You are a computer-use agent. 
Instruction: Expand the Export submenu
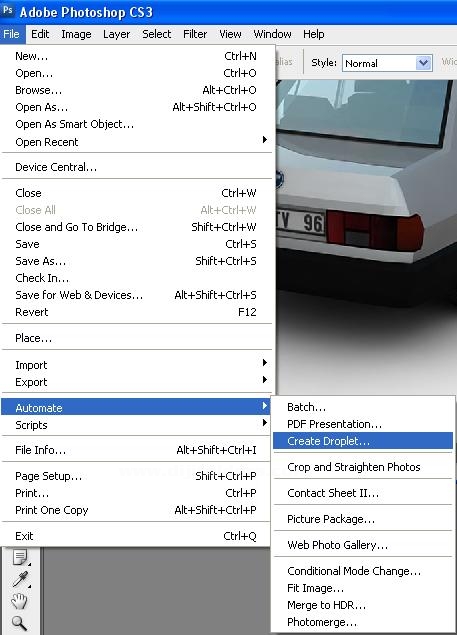pos(136,382)
